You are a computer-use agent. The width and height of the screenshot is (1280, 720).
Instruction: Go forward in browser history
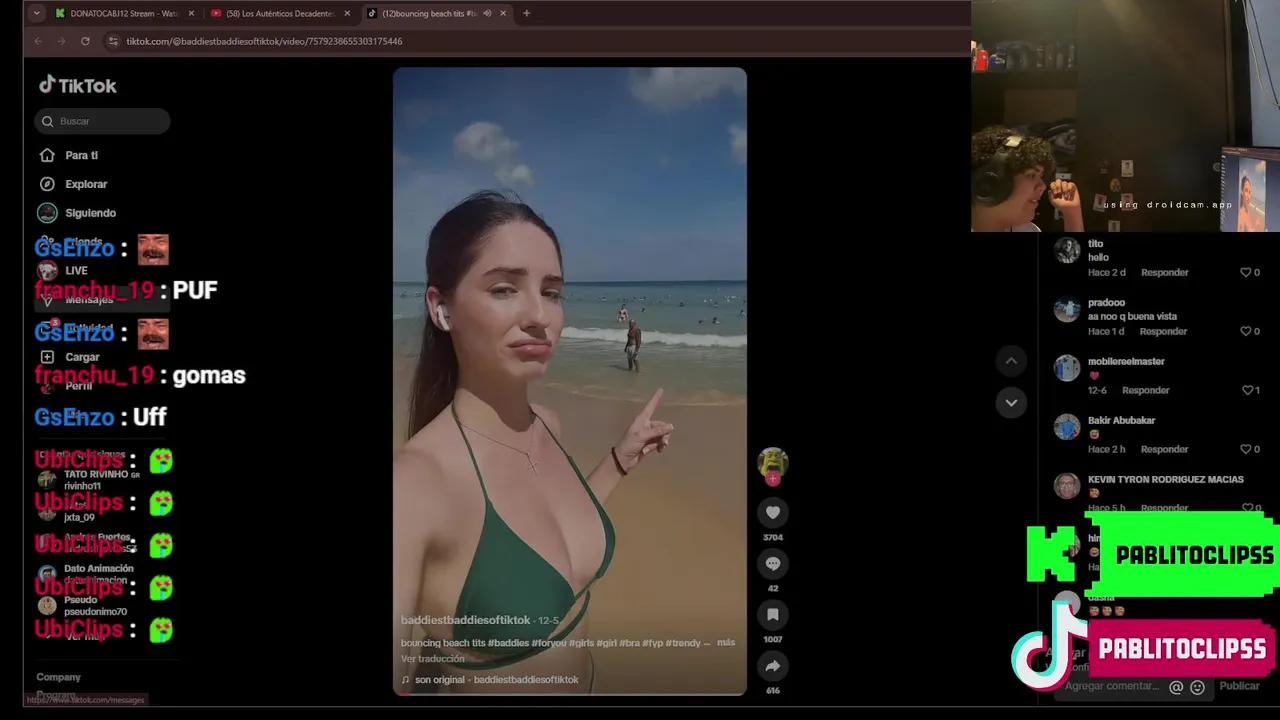tap(61, 41)
